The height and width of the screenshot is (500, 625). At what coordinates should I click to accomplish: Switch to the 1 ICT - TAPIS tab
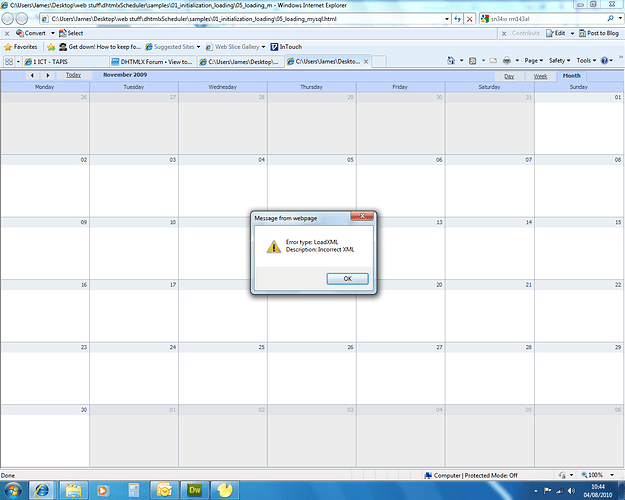(x=66, y=62)
